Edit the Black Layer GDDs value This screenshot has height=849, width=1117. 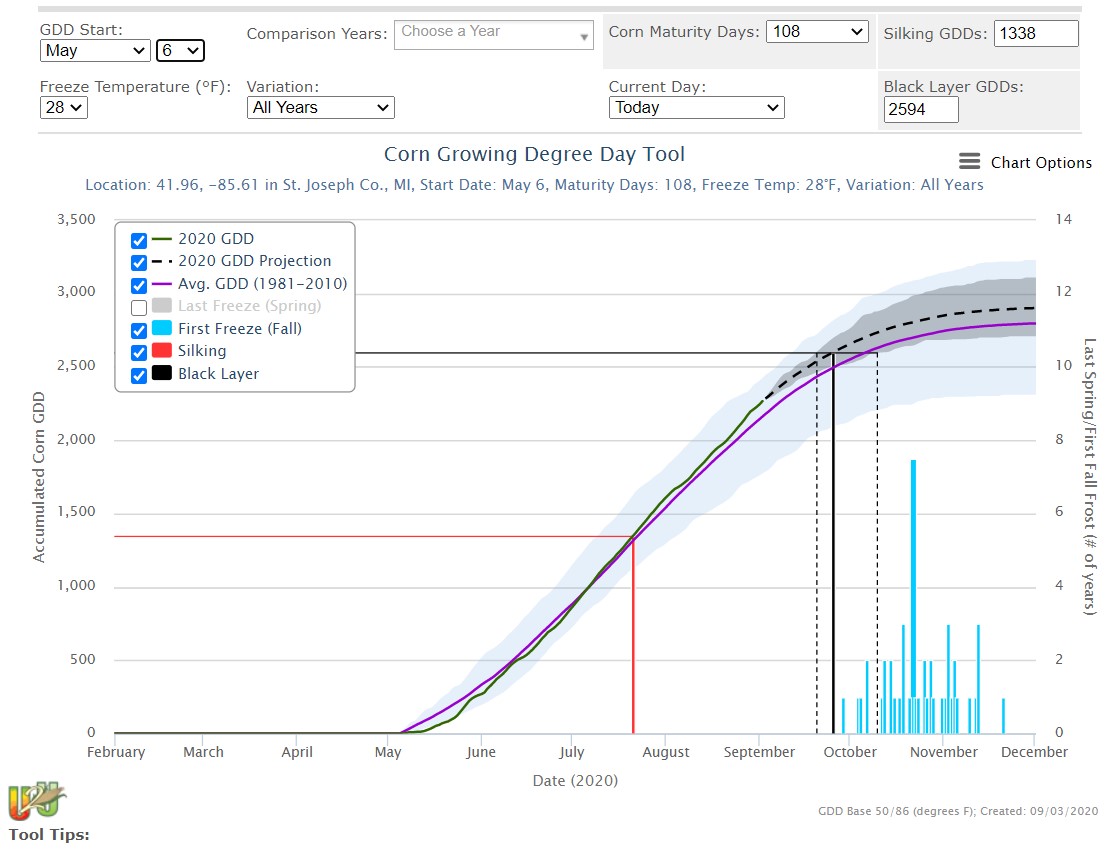pyautogui.click(x=920, y=110)
